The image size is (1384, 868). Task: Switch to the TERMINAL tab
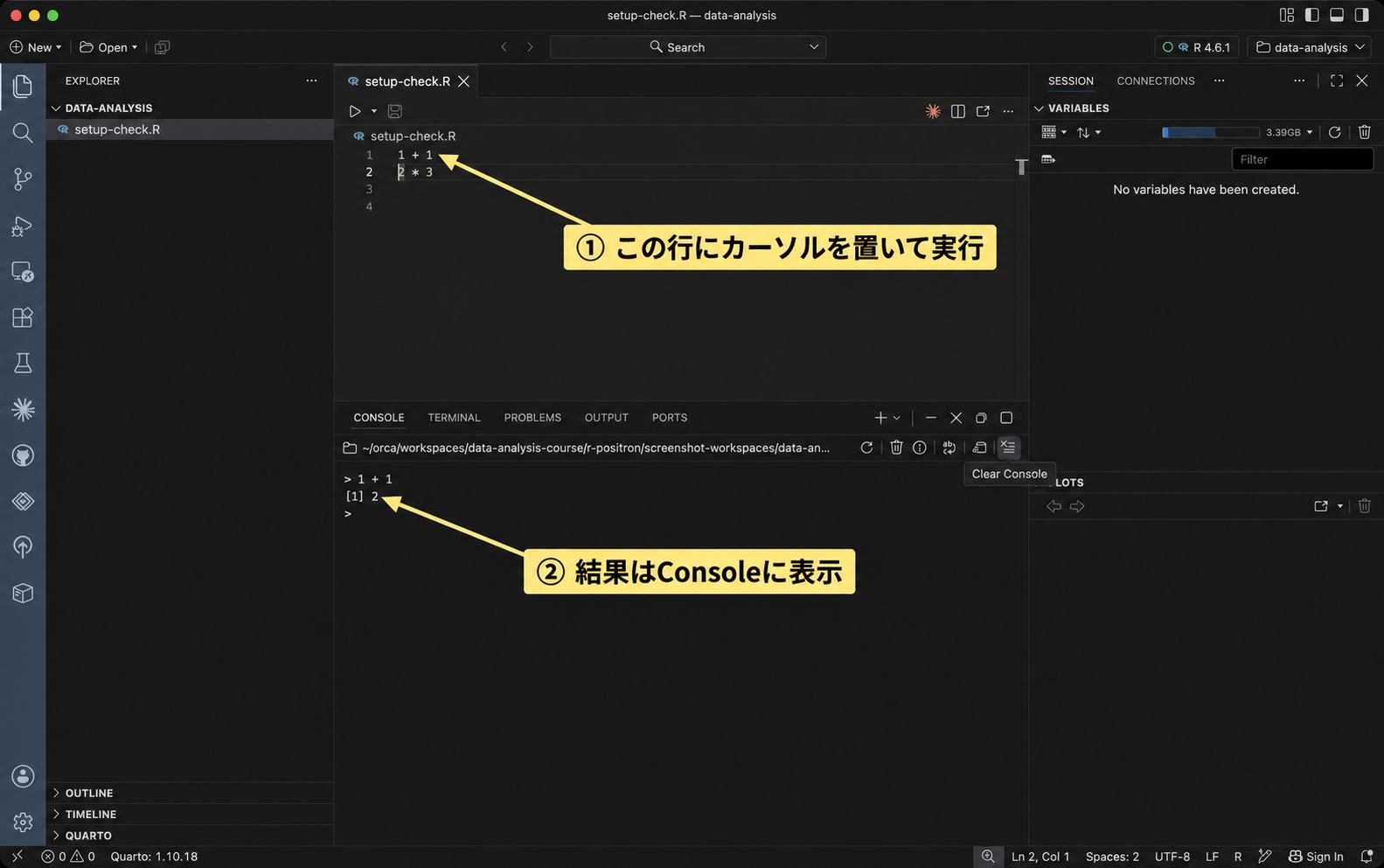pos(454,418)
